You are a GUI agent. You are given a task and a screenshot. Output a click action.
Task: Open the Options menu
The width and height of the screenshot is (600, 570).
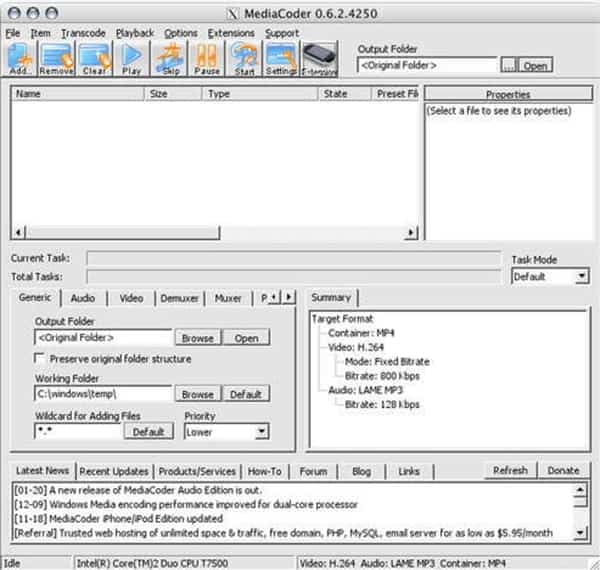tap(181, 33)
